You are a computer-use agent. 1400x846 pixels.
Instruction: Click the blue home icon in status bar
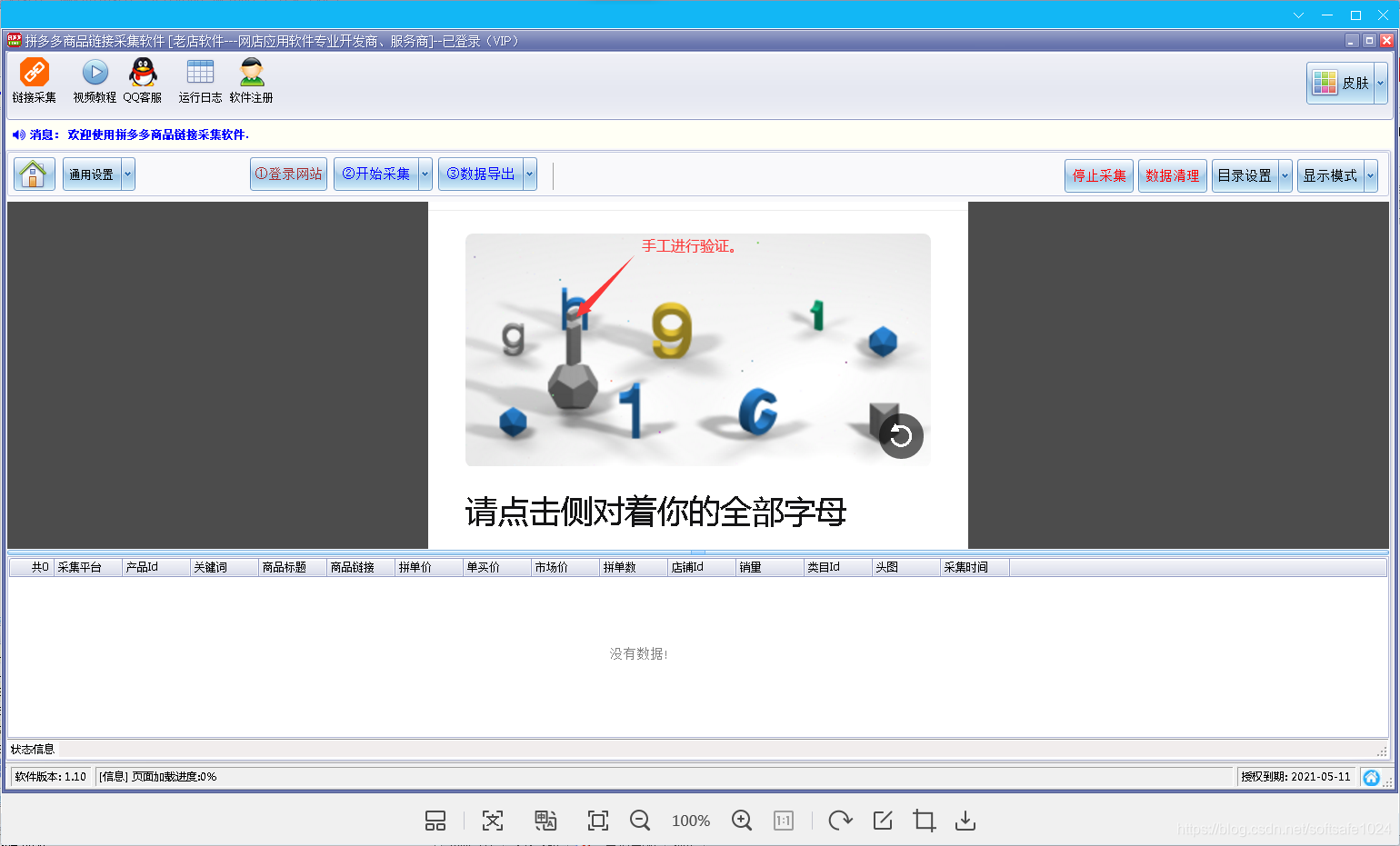click(1371, 777)
